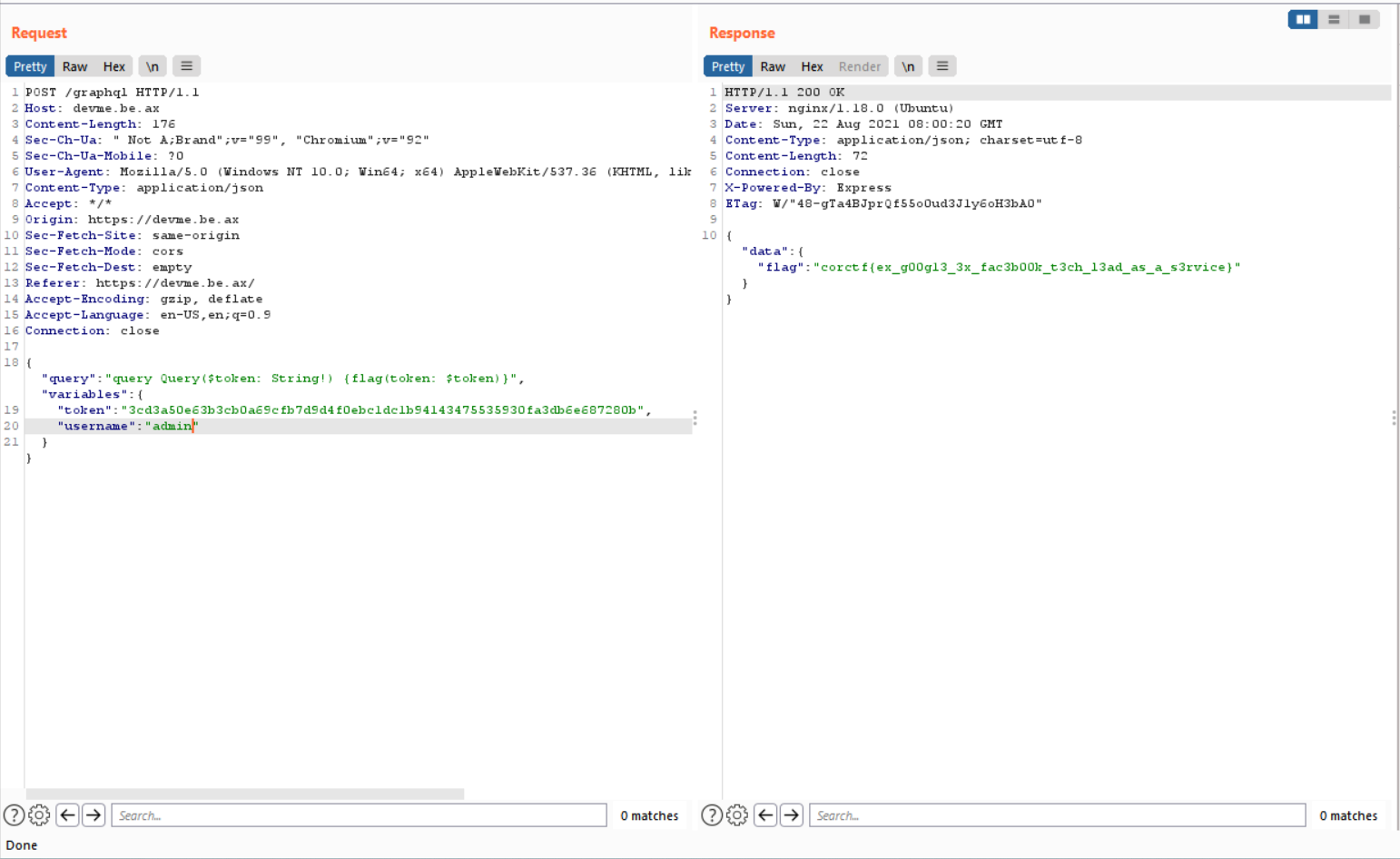Switch Response view to Hex tab
The height and width of the screenshot is (859, 1400).
pyautogui.click(x=812, y=66)
